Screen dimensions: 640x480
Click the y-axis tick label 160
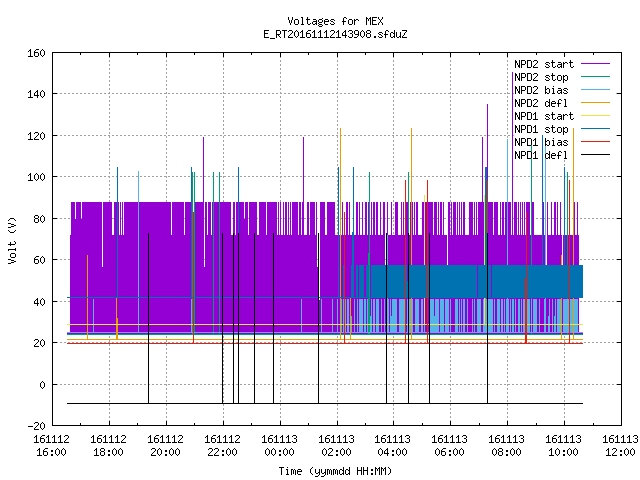coord(36,53)
